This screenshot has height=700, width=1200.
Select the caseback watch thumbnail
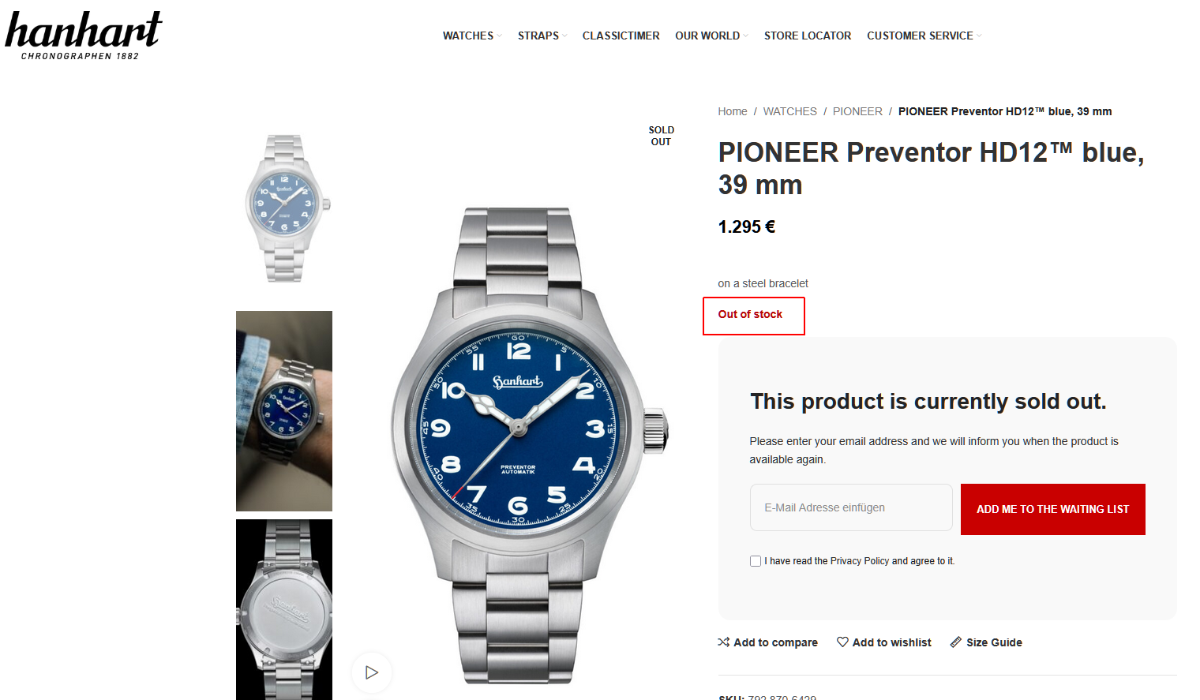point(284,609)
